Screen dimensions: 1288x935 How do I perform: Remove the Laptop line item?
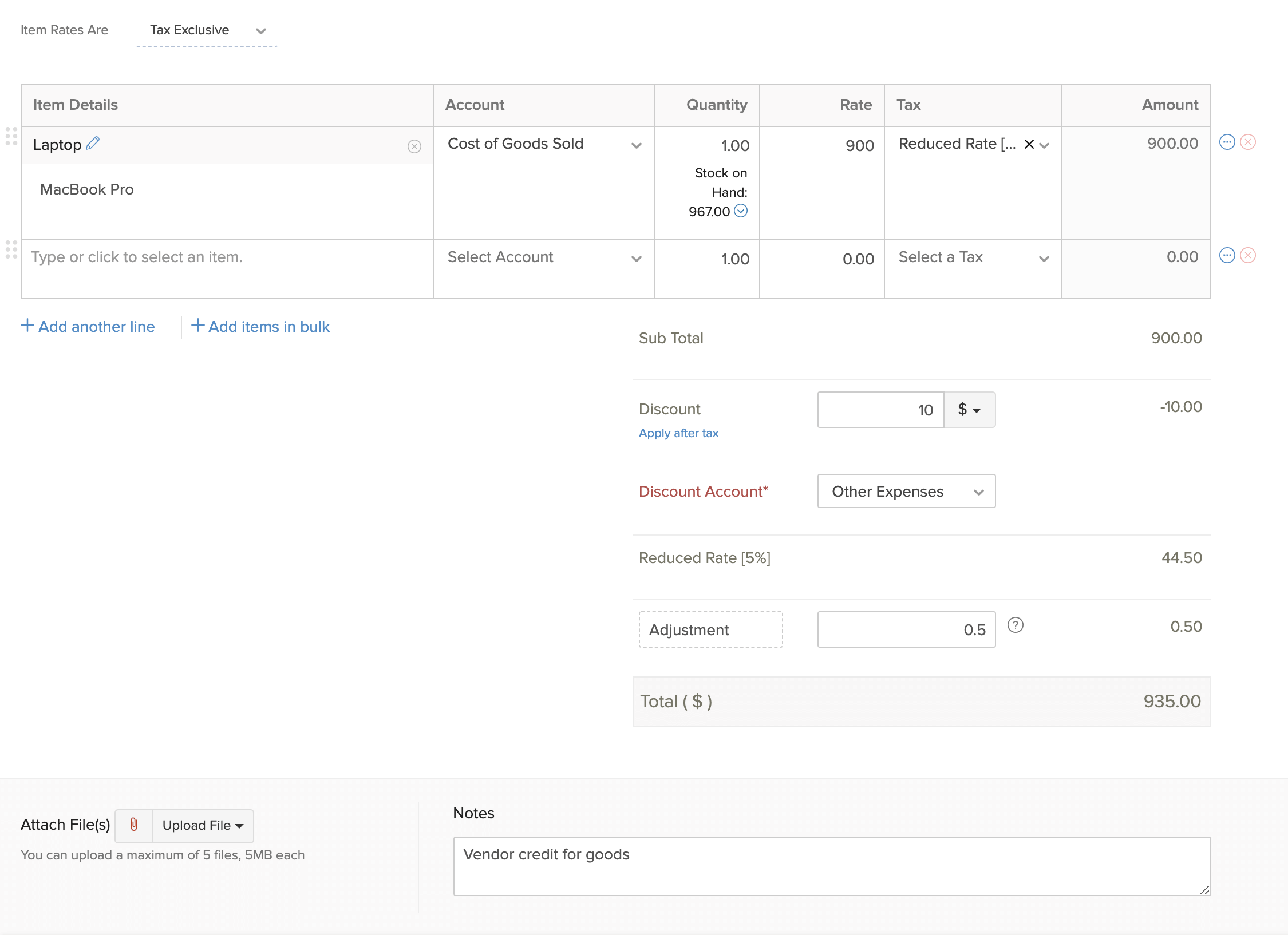(1247, 143)
